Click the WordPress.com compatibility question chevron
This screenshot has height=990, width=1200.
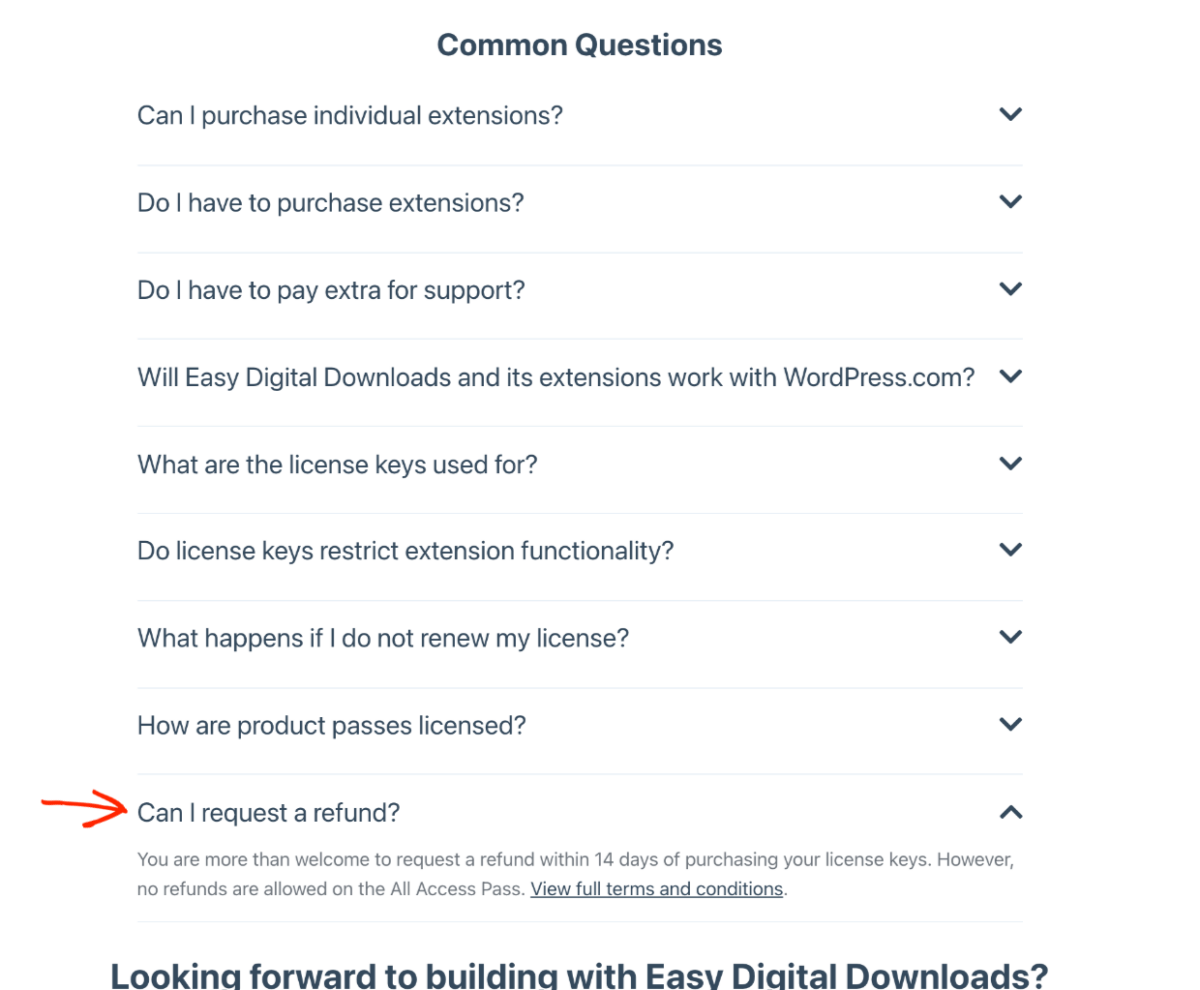(x=1010, y=376)
